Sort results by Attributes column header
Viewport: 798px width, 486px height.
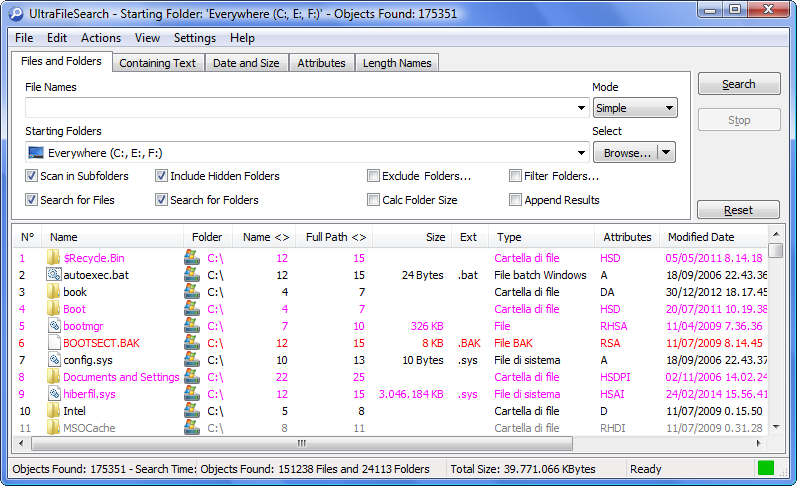628,237
